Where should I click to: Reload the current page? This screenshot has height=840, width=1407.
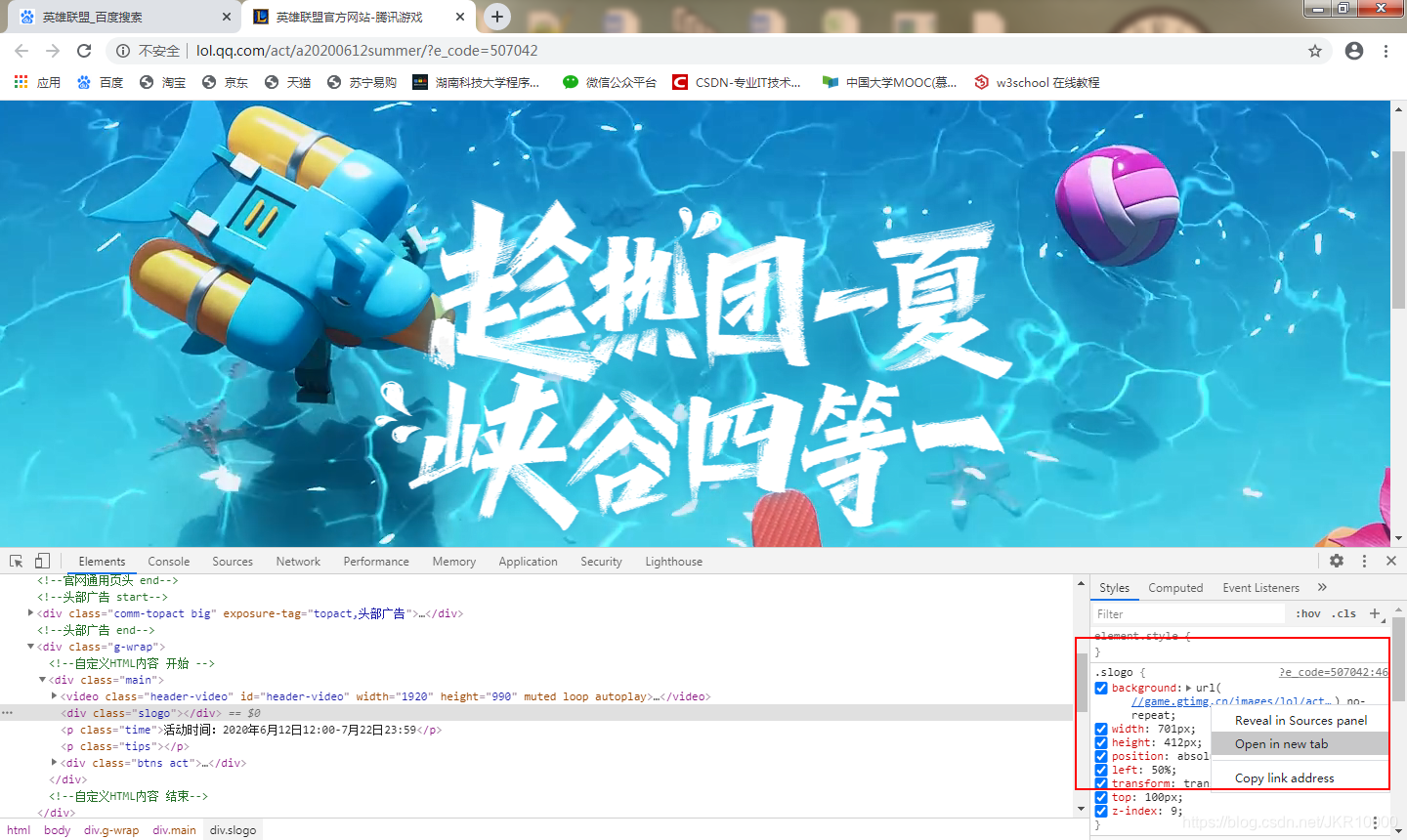click(84, 51)
